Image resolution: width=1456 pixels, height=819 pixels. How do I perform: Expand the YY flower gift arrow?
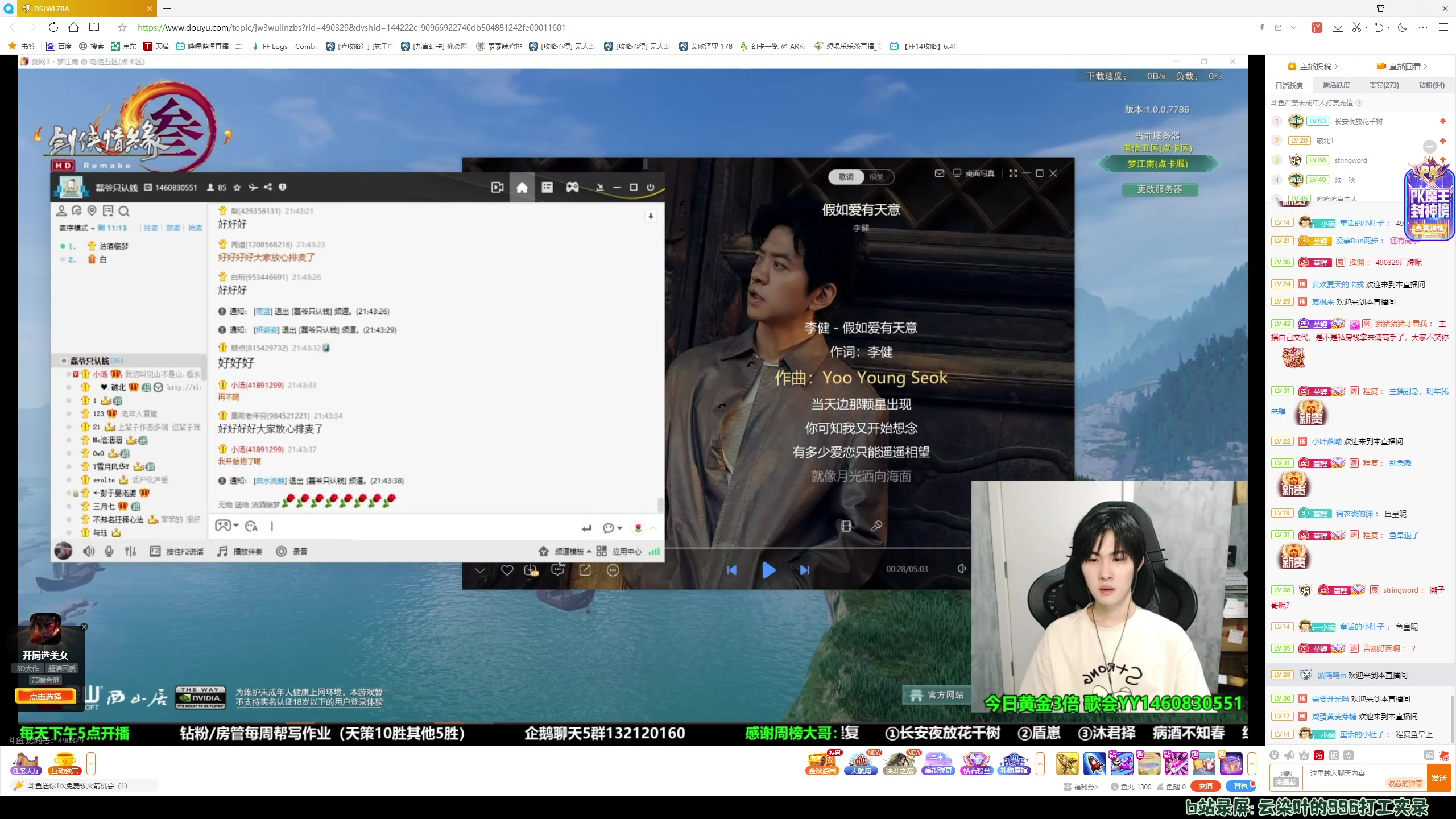pyautogui.click(x=654, y=528)
